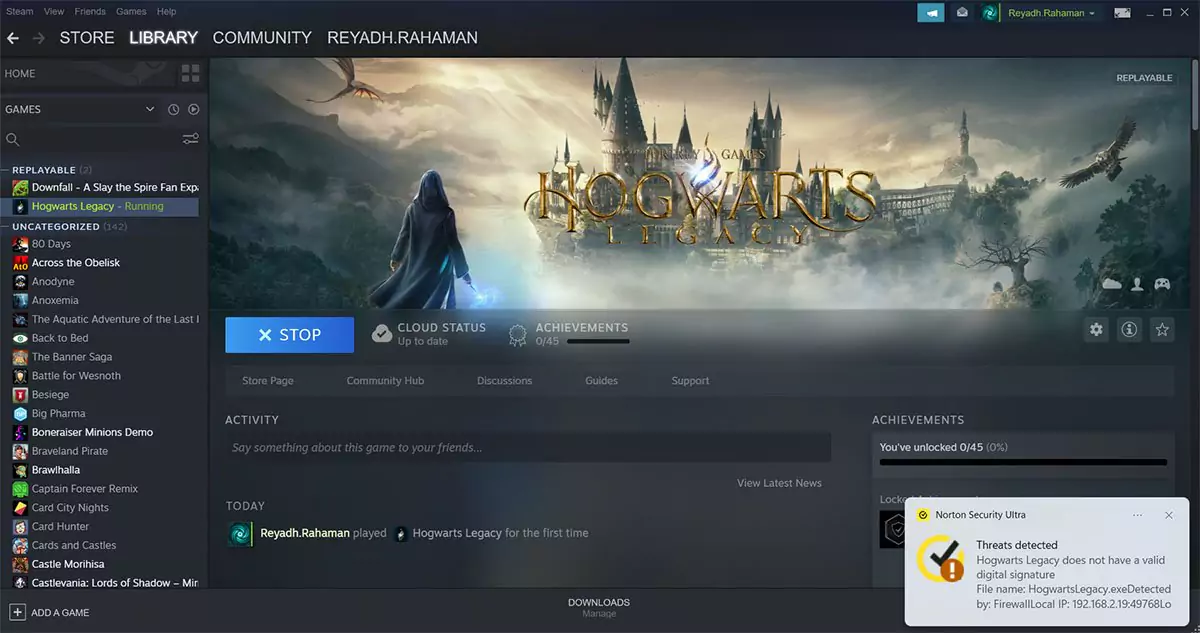Open game settings gear icon

coord(1097,330)
